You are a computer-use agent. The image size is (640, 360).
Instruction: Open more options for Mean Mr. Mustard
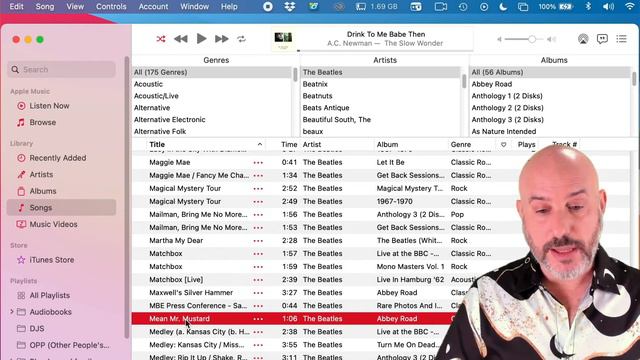pyautogui.click(x=258, y=319)
